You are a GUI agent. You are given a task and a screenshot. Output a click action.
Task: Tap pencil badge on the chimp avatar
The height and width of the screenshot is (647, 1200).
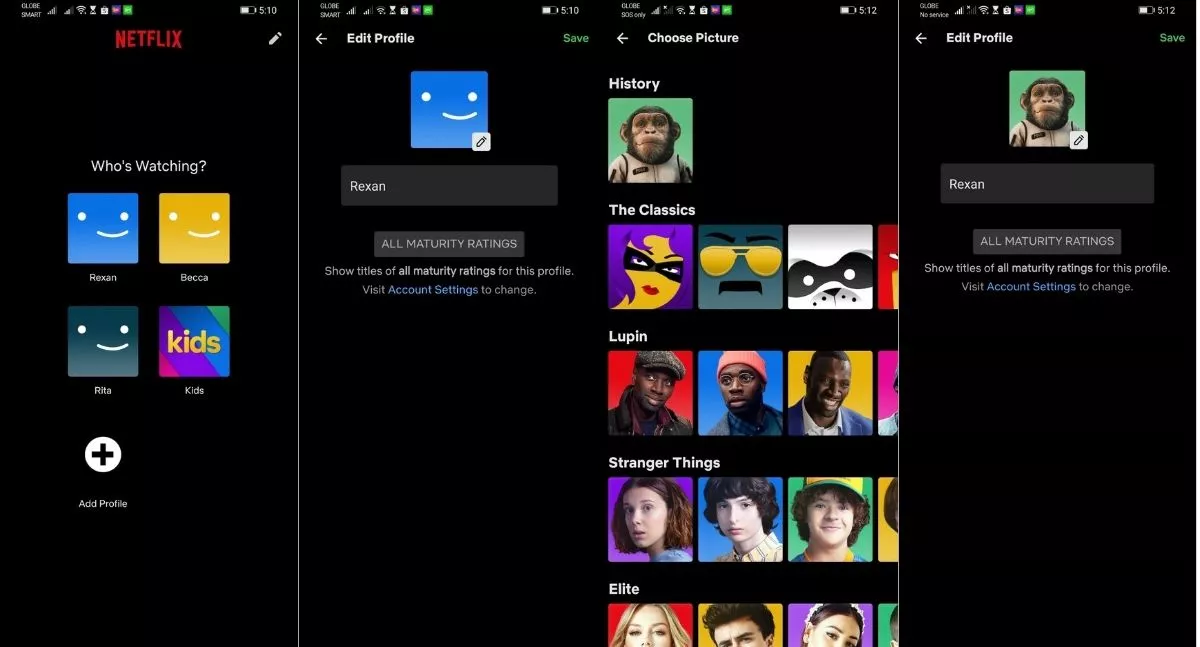pos(1078,140)
